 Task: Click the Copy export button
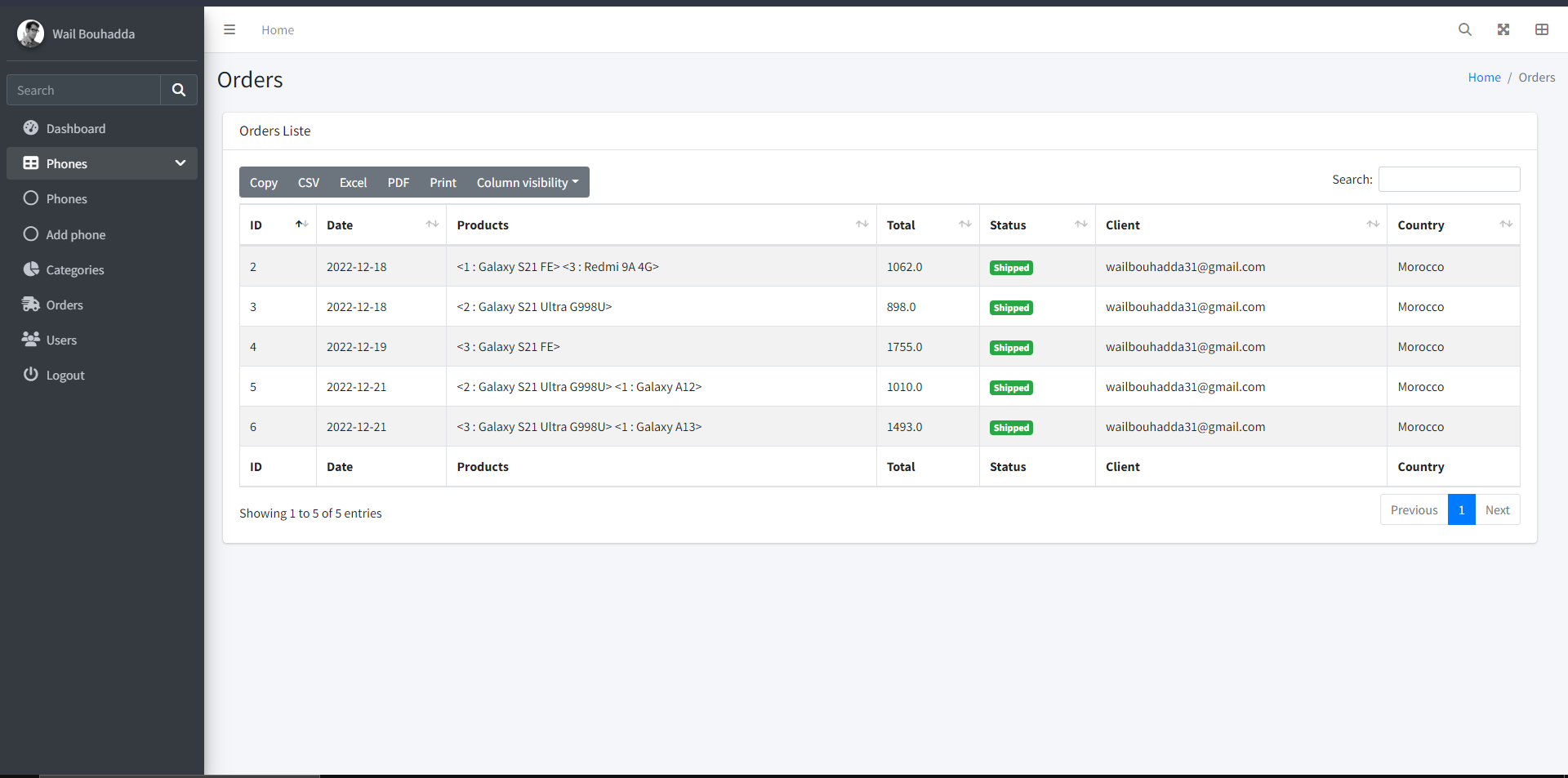(264, 183)
